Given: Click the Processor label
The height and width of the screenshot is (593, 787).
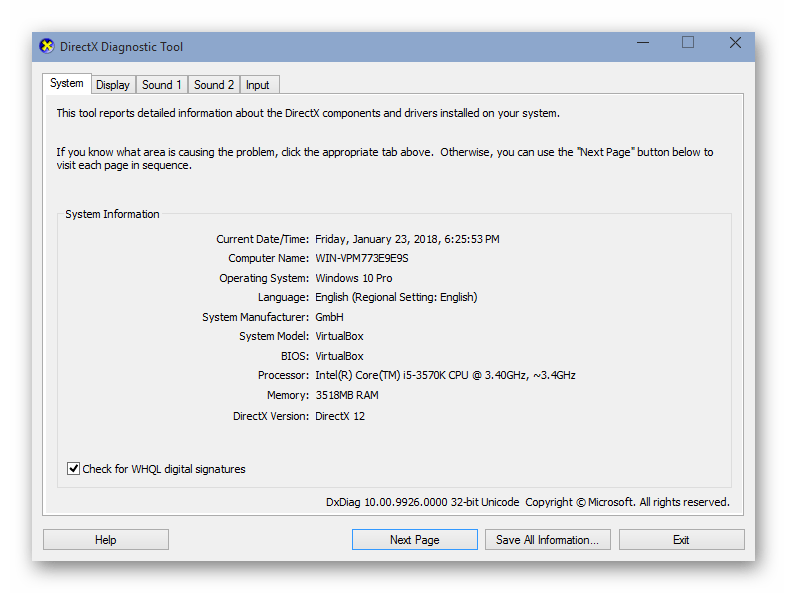Looking at the screenshot, I should pos(284,376).
